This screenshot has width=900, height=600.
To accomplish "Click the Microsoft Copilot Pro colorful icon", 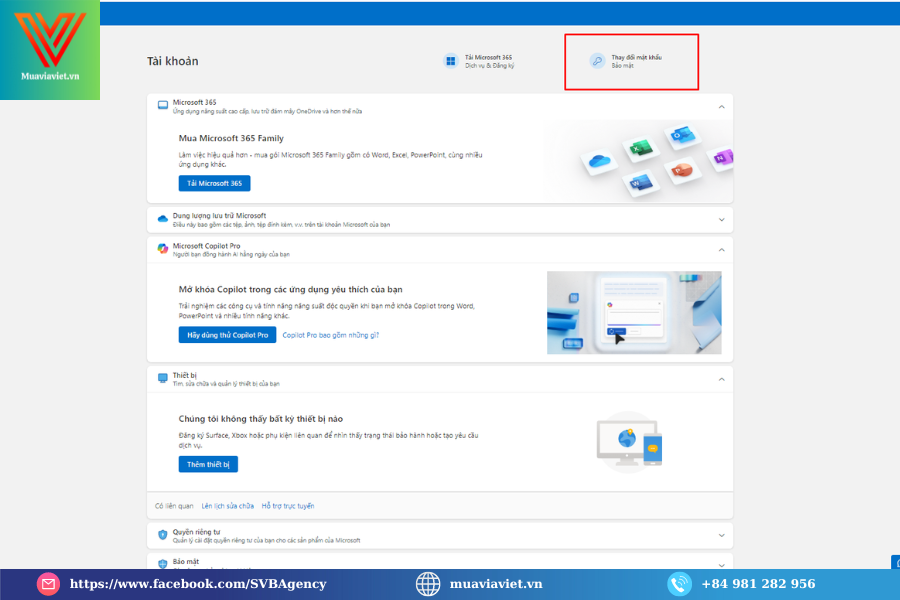I will tap(163, 249).
